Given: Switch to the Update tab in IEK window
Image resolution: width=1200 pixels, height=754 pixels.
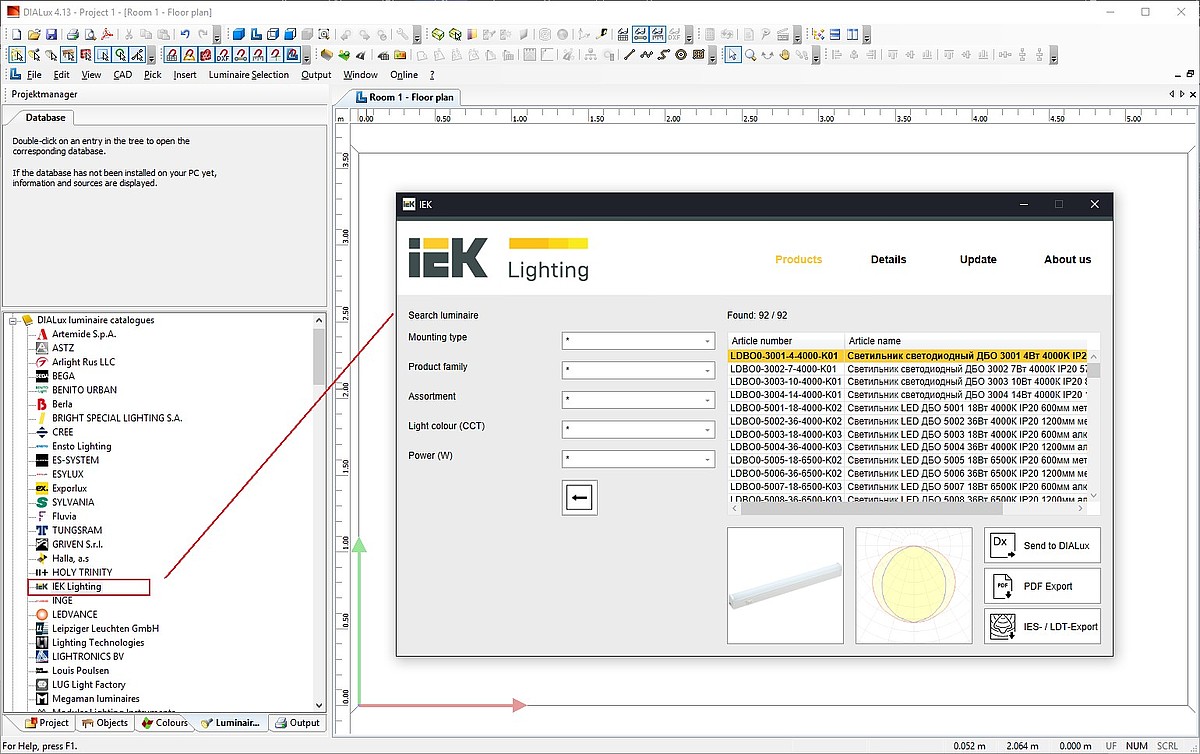Looking at the screenshot, I should [x=978, y=259].
